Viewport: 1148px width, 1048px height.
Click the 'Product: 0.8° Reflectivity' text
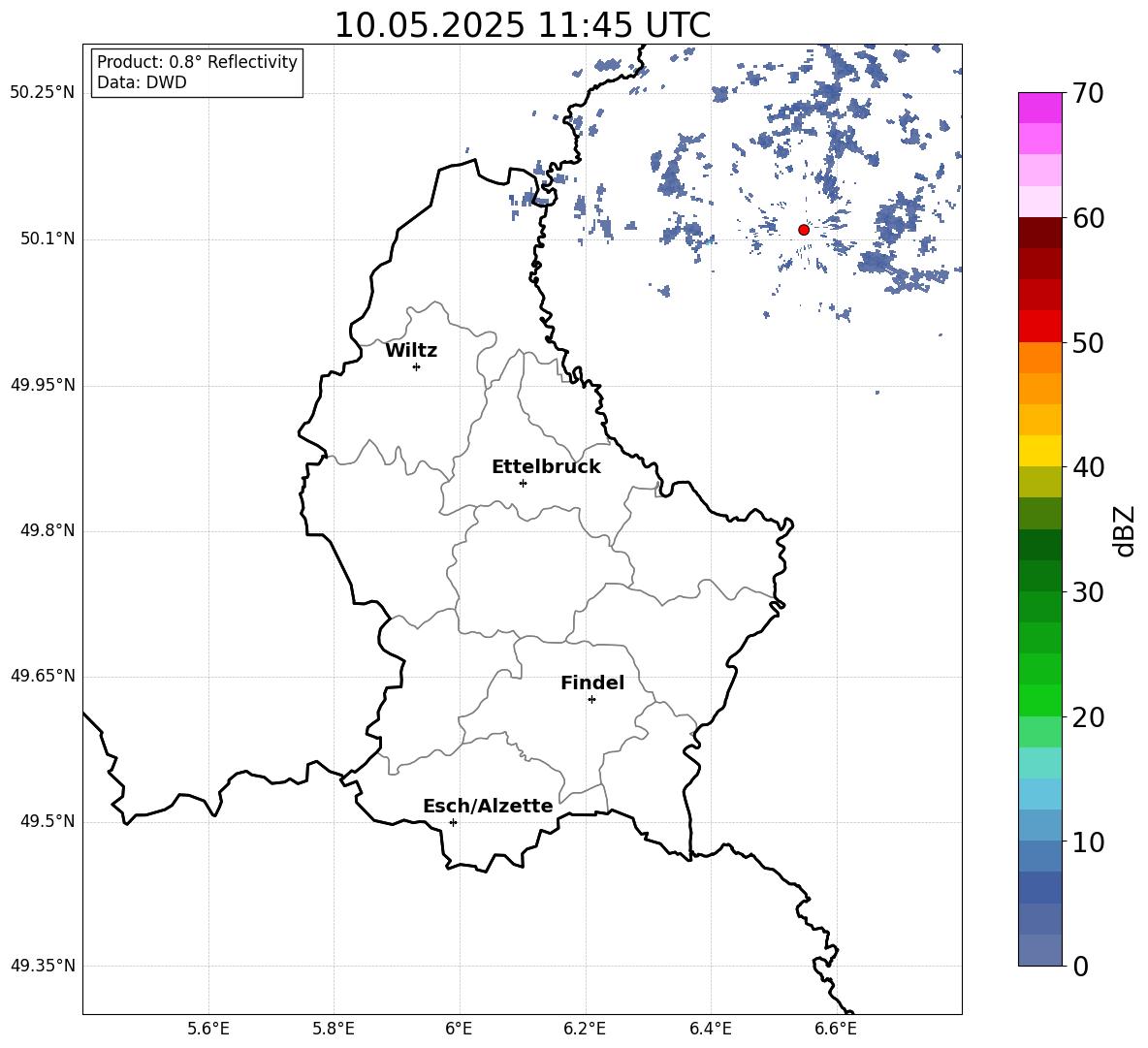(197, 61)
